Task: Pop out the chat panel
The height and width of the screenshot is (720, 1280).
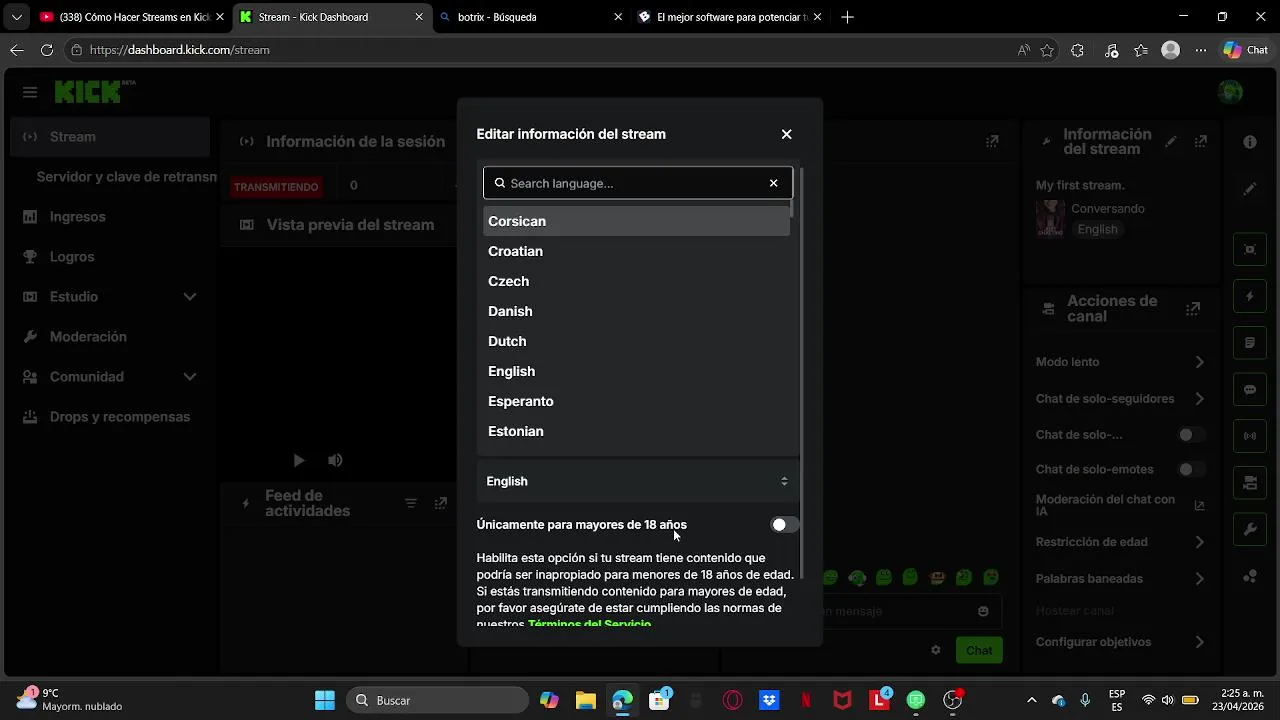Action: pos(992,142)
